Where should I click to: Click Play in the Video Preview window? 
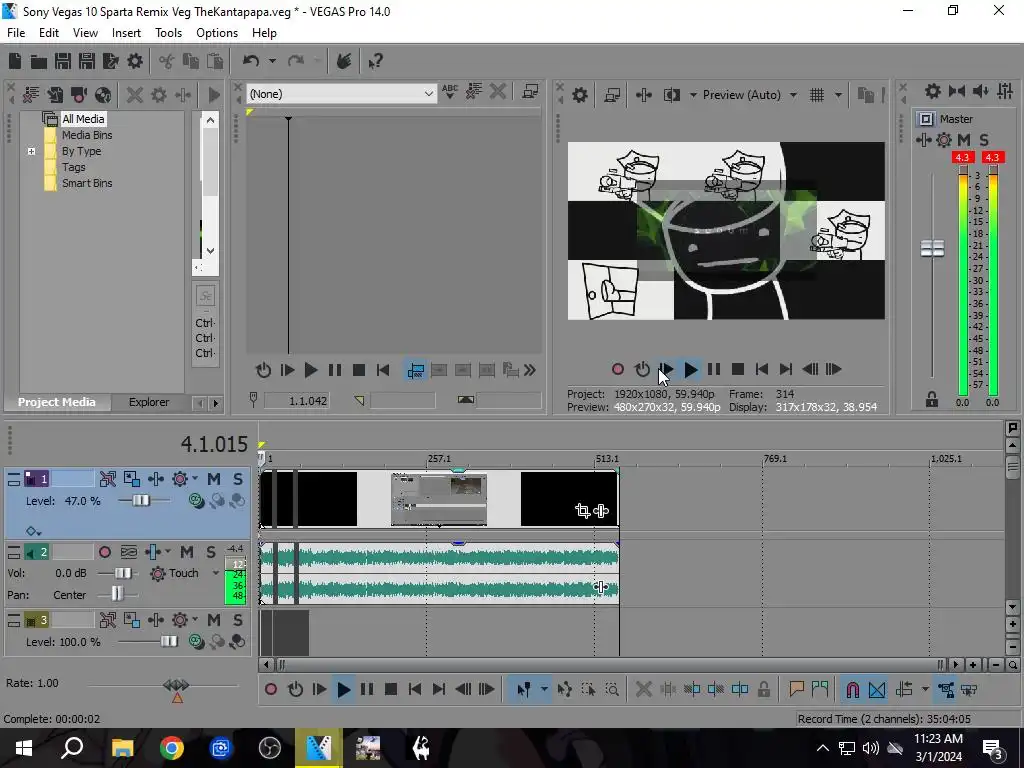click(690, 370)
